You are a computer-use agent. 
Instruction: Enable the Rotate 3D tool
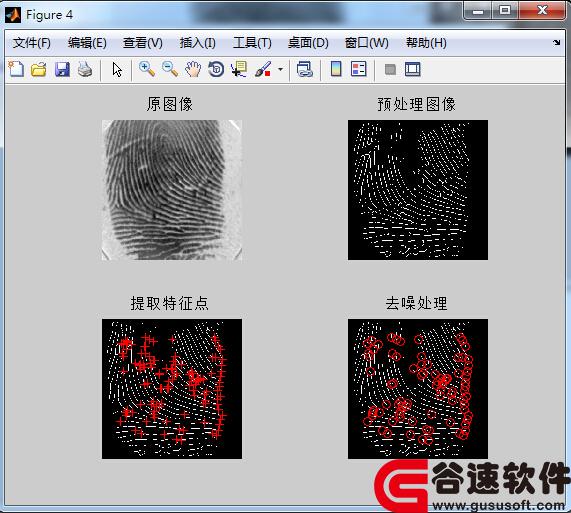(216, 69)
